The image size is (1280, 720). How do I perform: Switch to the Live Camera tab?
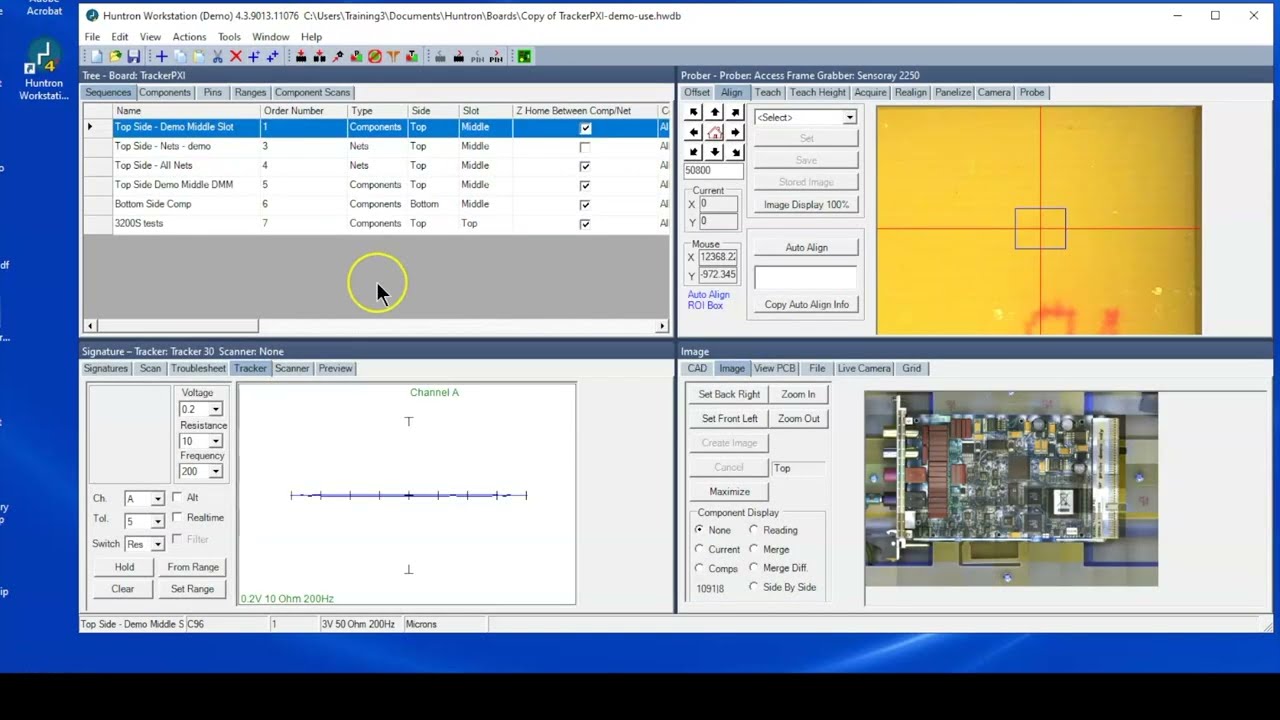(863, 368)
